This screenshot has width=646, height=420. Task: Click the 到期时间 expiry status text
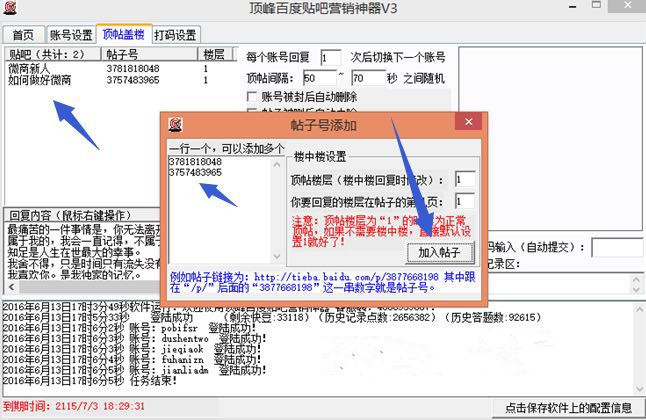[x=74, y=406]
